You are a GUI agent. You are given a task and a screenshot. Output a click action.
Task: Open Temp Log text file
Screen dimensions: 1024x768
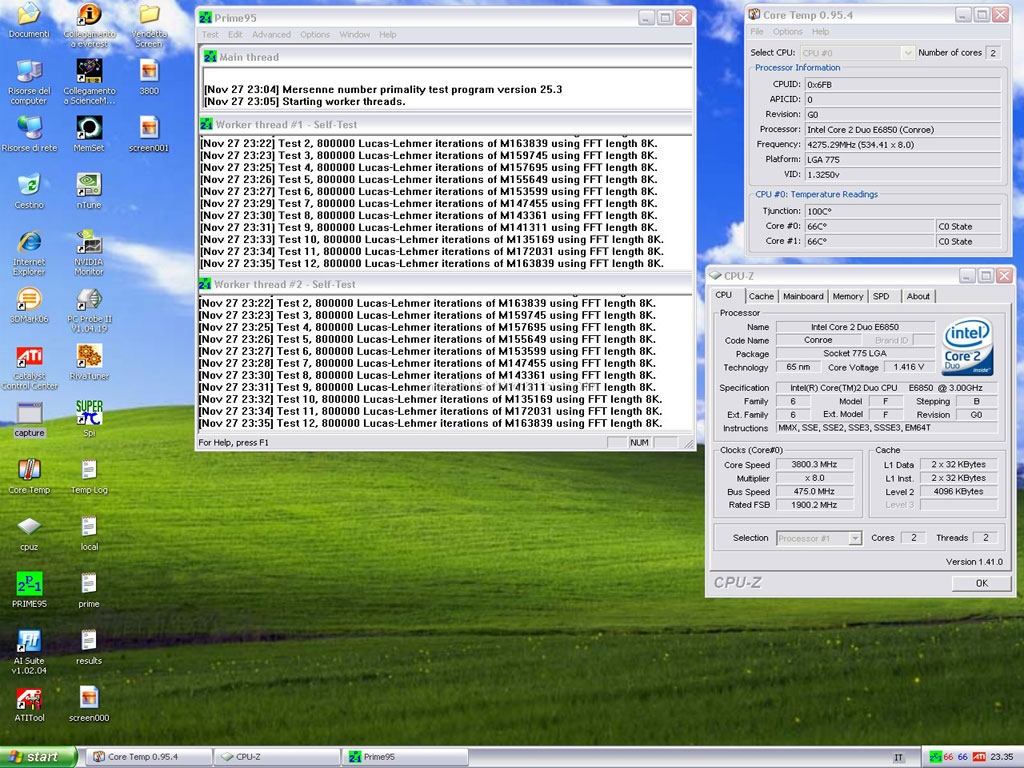coord(89,476)
